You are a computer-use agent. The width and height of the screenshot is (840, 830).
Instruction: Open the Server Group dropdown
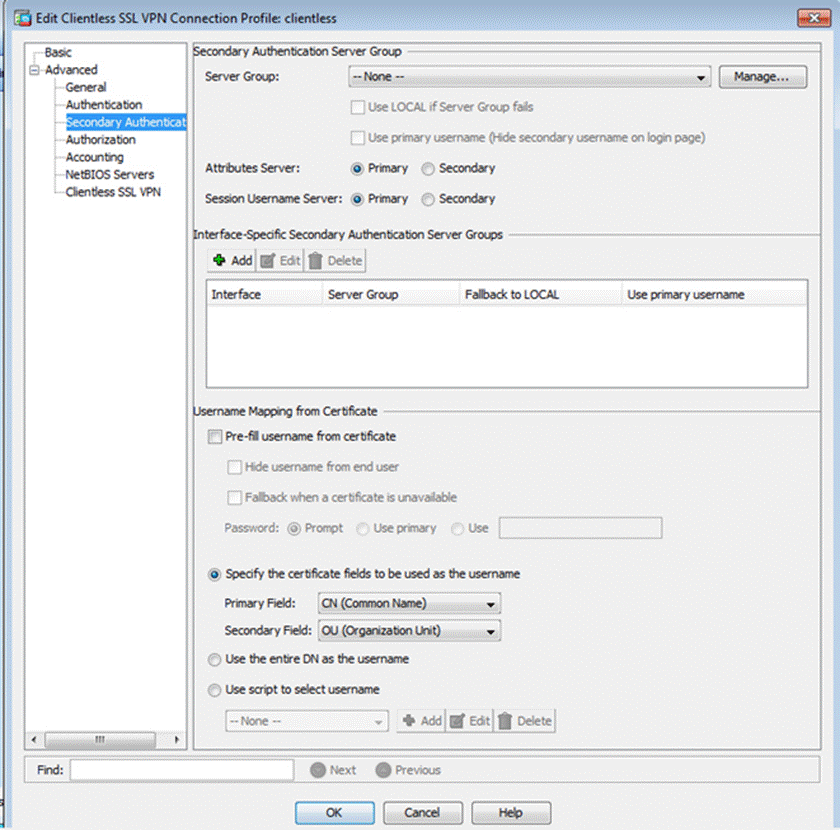(x=702, y=78)
